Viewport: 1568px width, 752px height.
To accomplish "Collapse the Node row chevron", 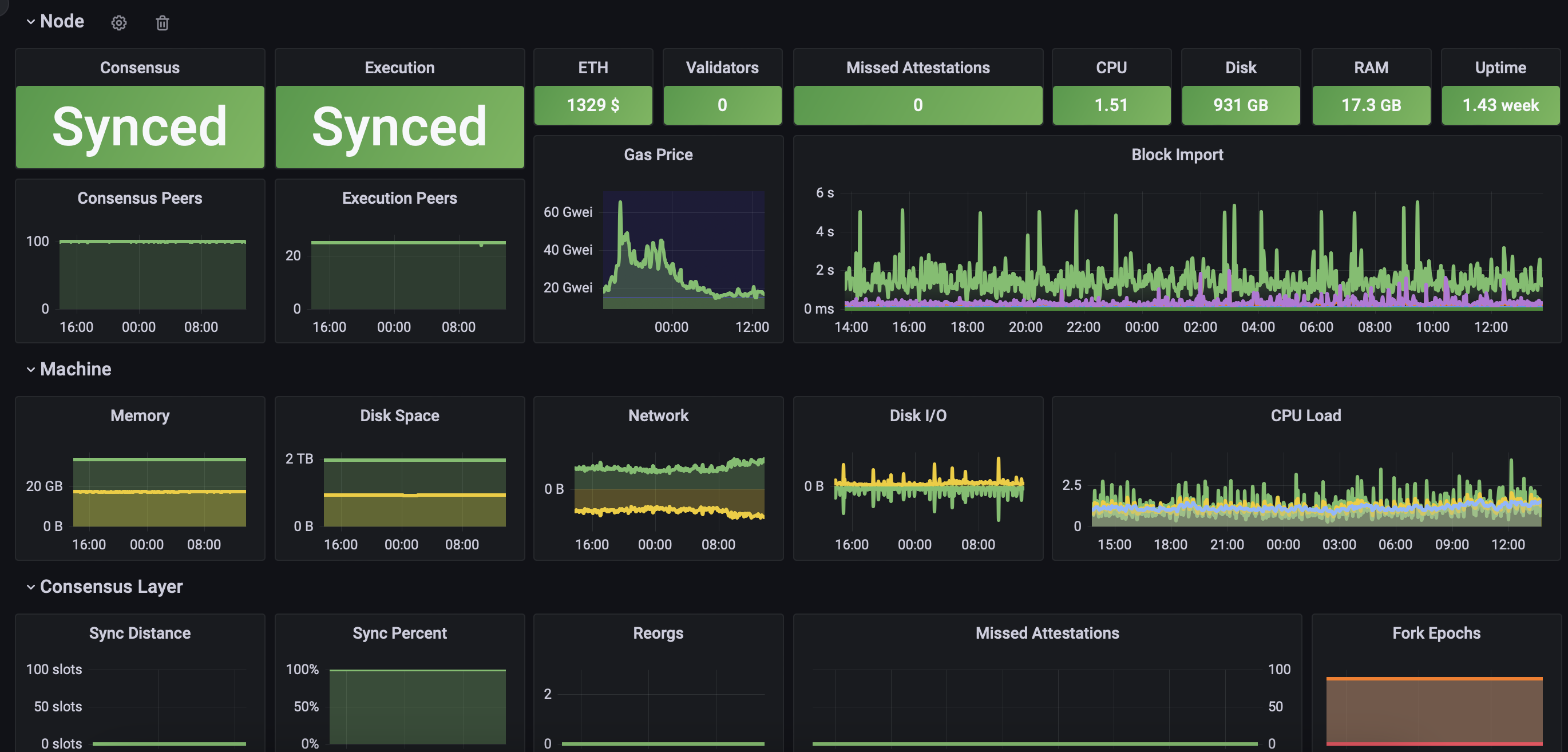I will [x=30, y=22].
